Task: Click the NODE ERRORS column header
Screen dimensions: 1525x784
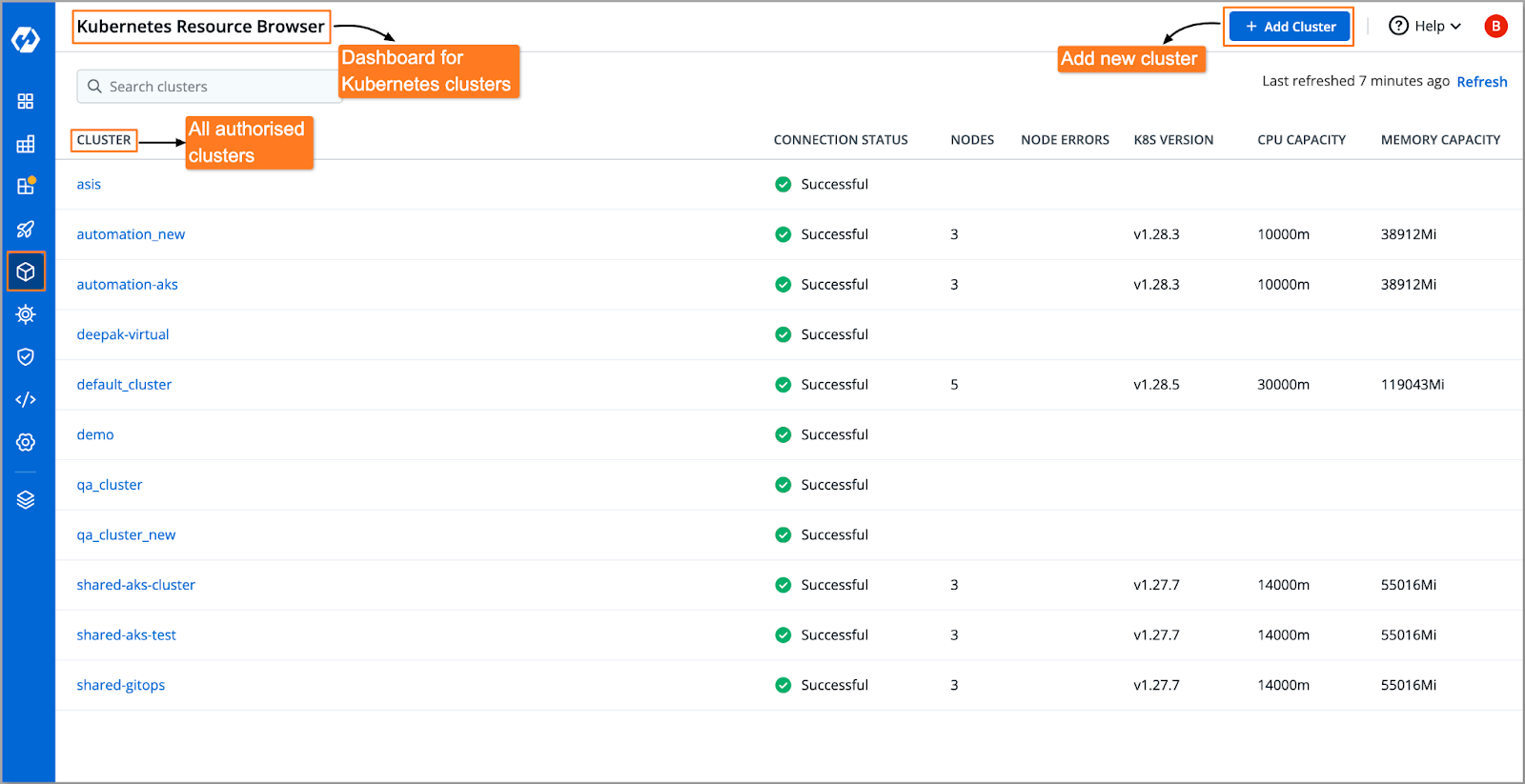Action: tap(1065, 140)
